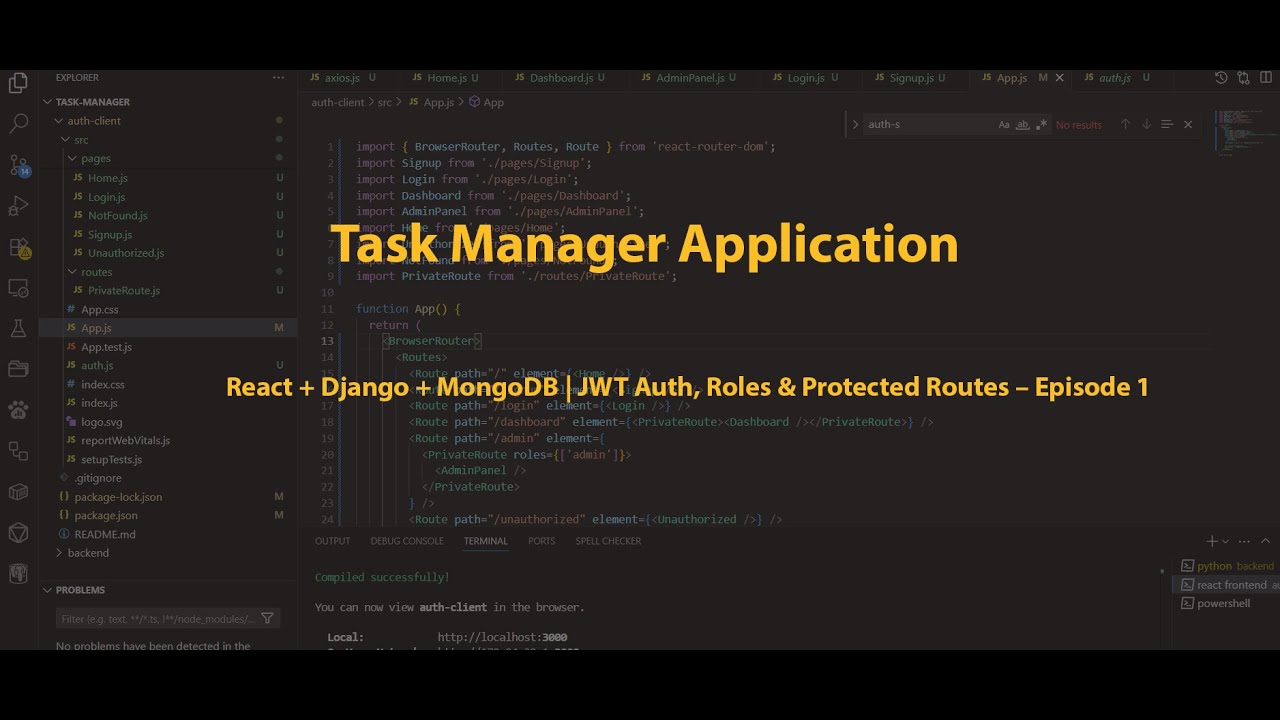Open the DEBUG CONSOLE panel tab
Screen dimensions: 1280x720
pos(407,541)
